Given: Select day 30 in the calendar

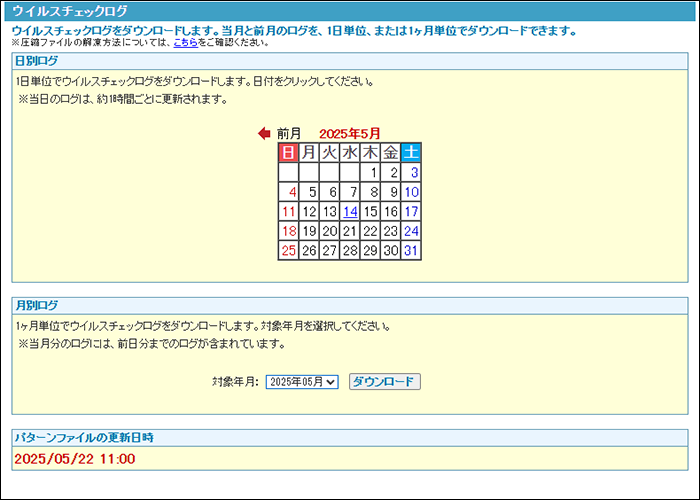Looking at the screenshot, I should pos(391,250).
